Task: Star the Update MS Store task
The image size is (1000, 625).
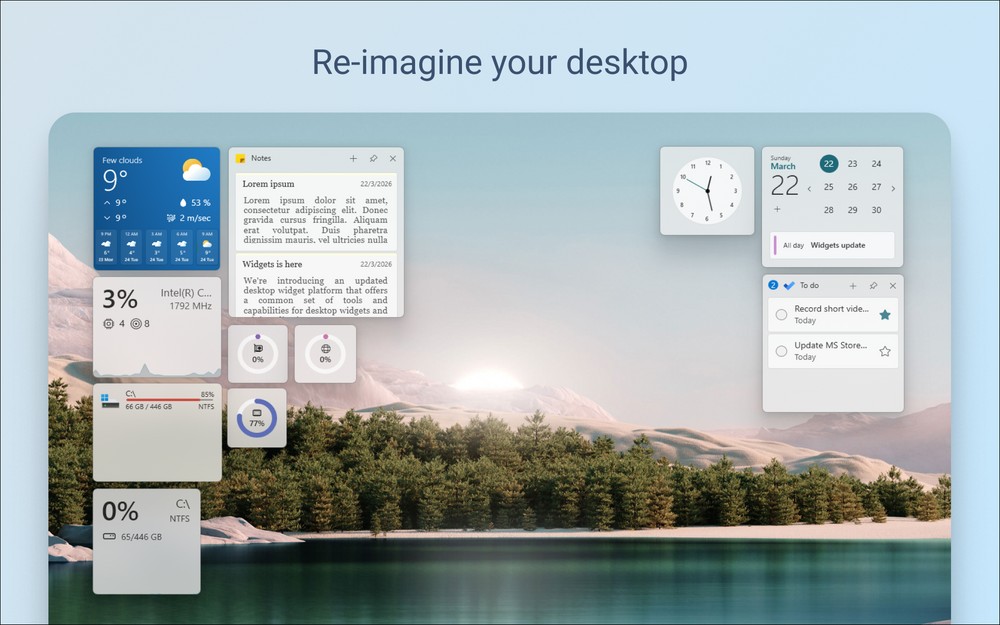Action: 884,351
